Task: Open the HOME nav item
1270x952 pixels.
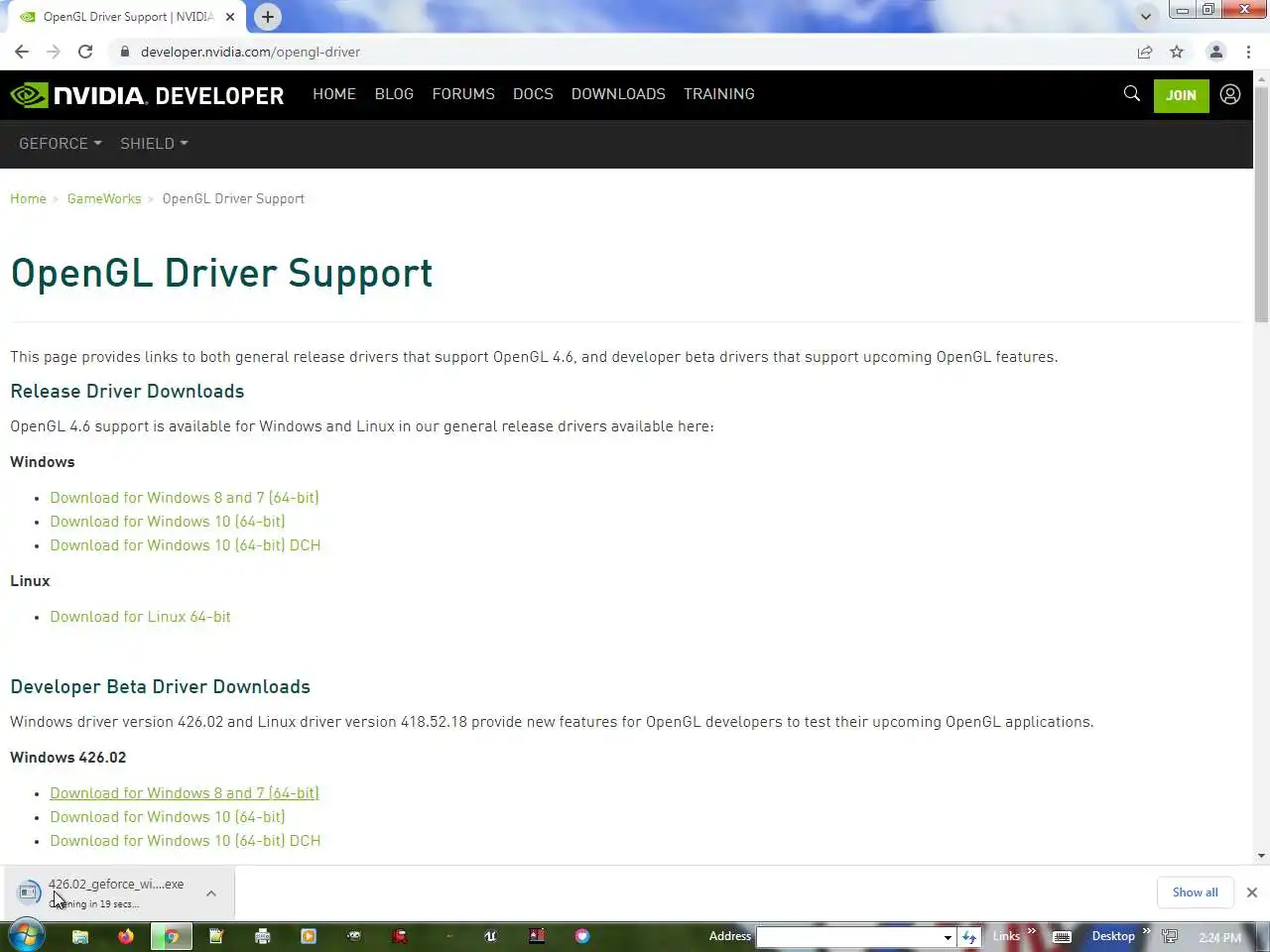Action: [334, 94]
